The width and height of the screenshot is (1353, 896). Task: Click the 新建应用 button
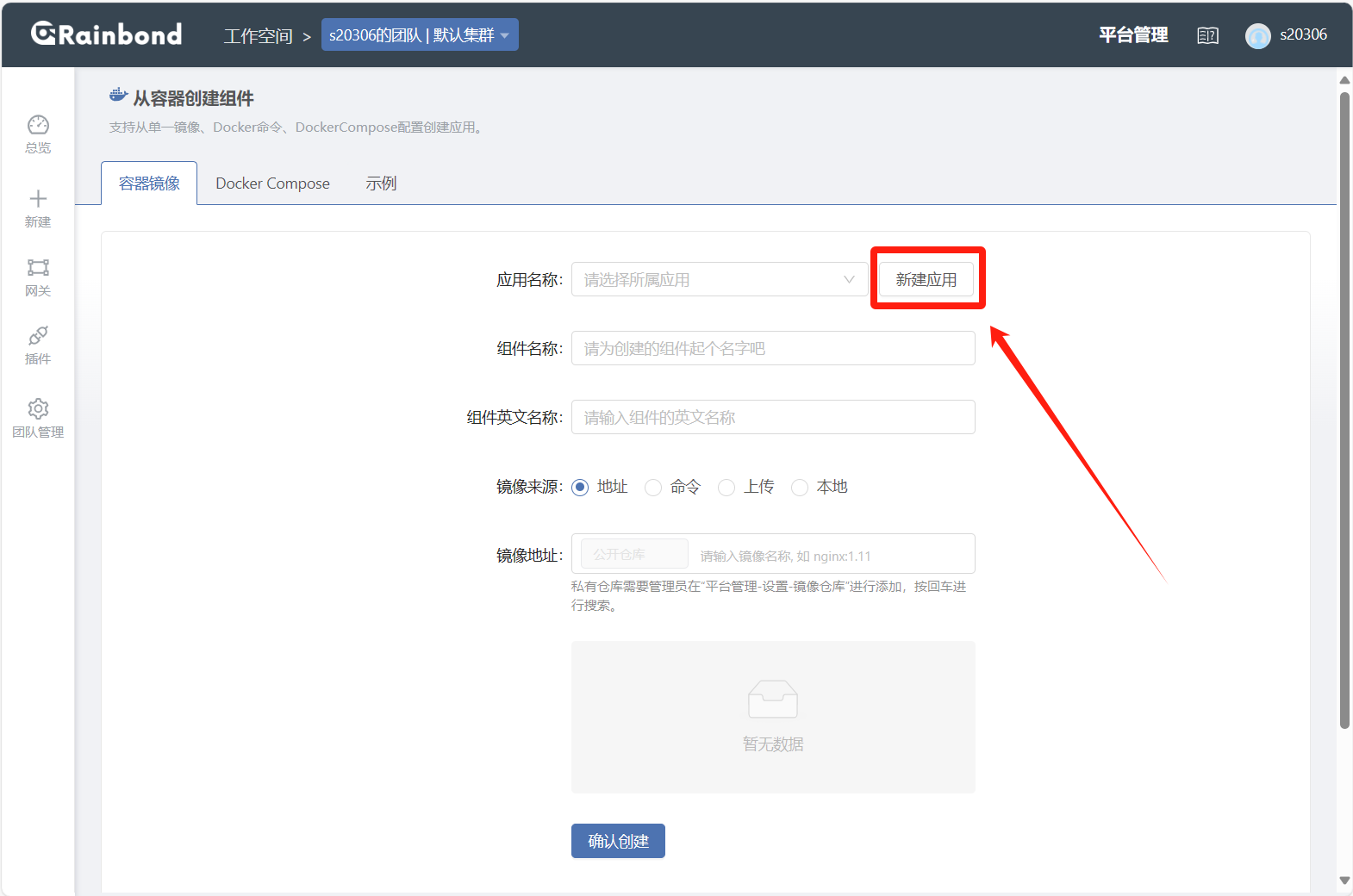pos(926,280)
